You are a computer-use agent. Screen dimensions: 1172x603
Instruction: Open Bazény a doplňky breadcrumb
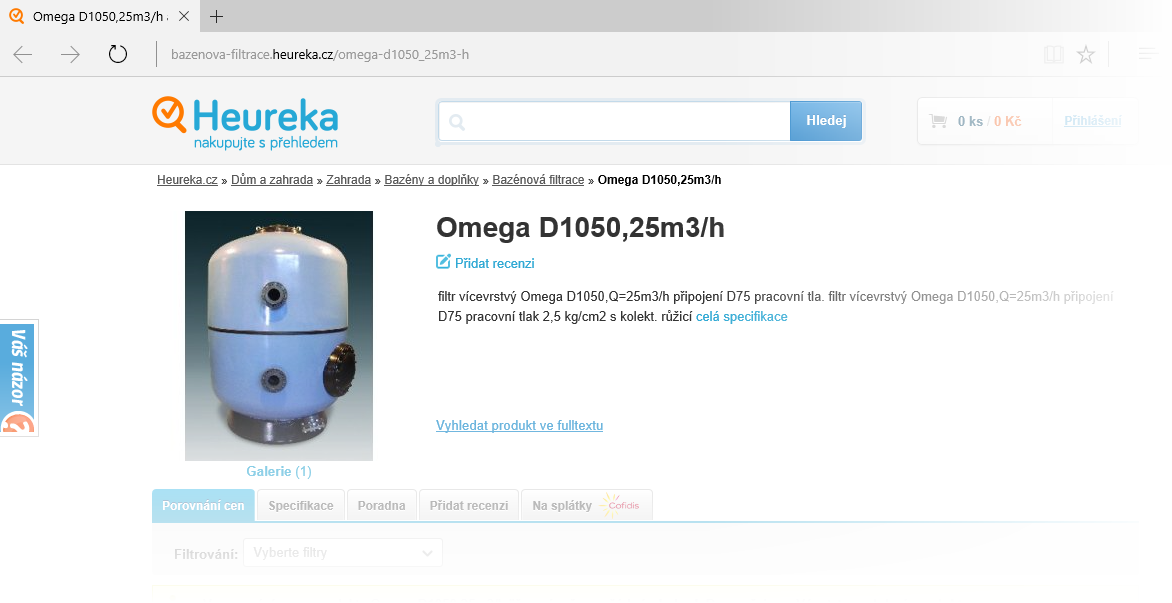tap(431, 180)
